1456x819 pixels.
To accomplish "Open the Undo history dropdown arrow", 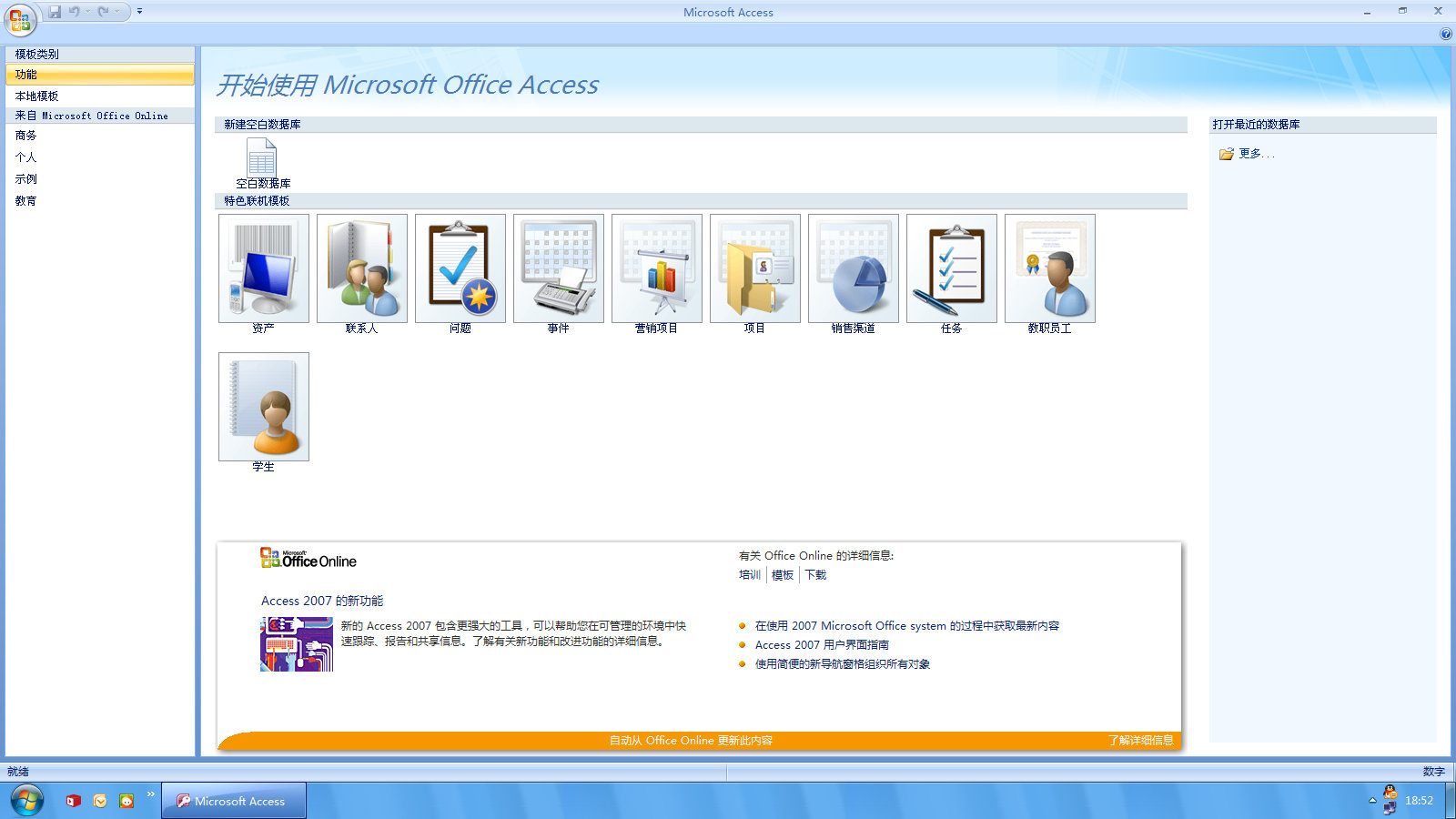I will pos(87,12).
